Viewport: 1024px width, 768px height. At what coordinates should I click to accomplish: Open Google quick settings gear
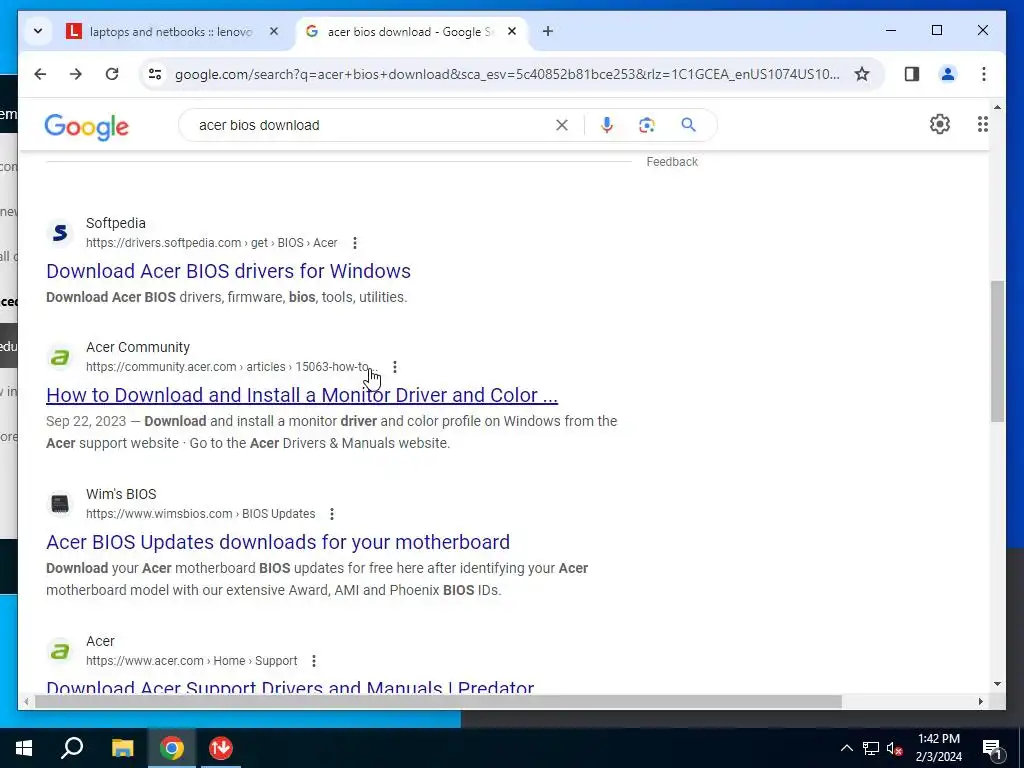[x=940, y=124]
